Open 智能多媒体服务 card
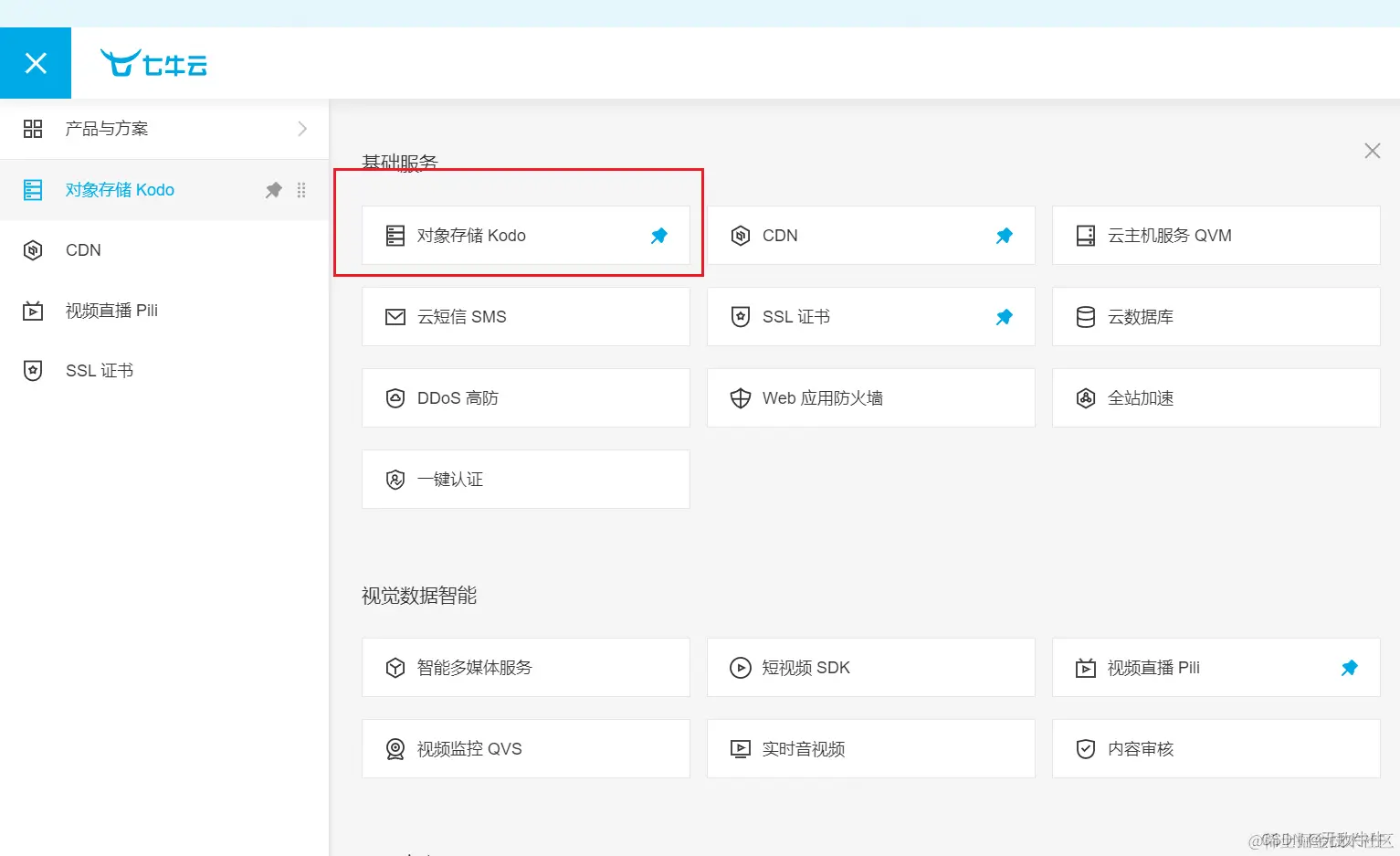 point(526,668)
